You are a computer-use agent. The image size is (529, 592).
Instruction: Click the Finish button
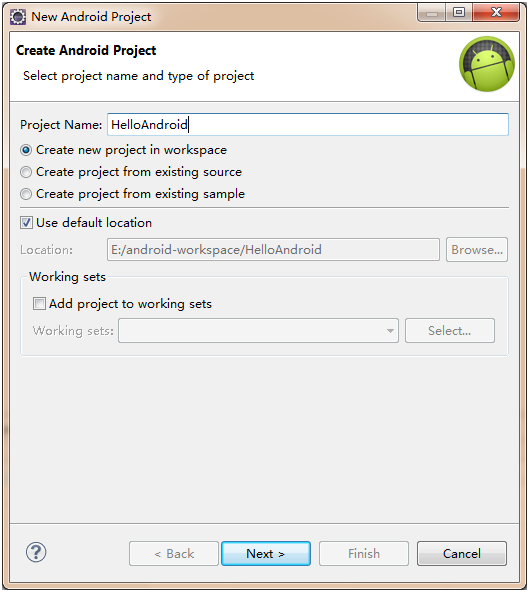[364, 553]
